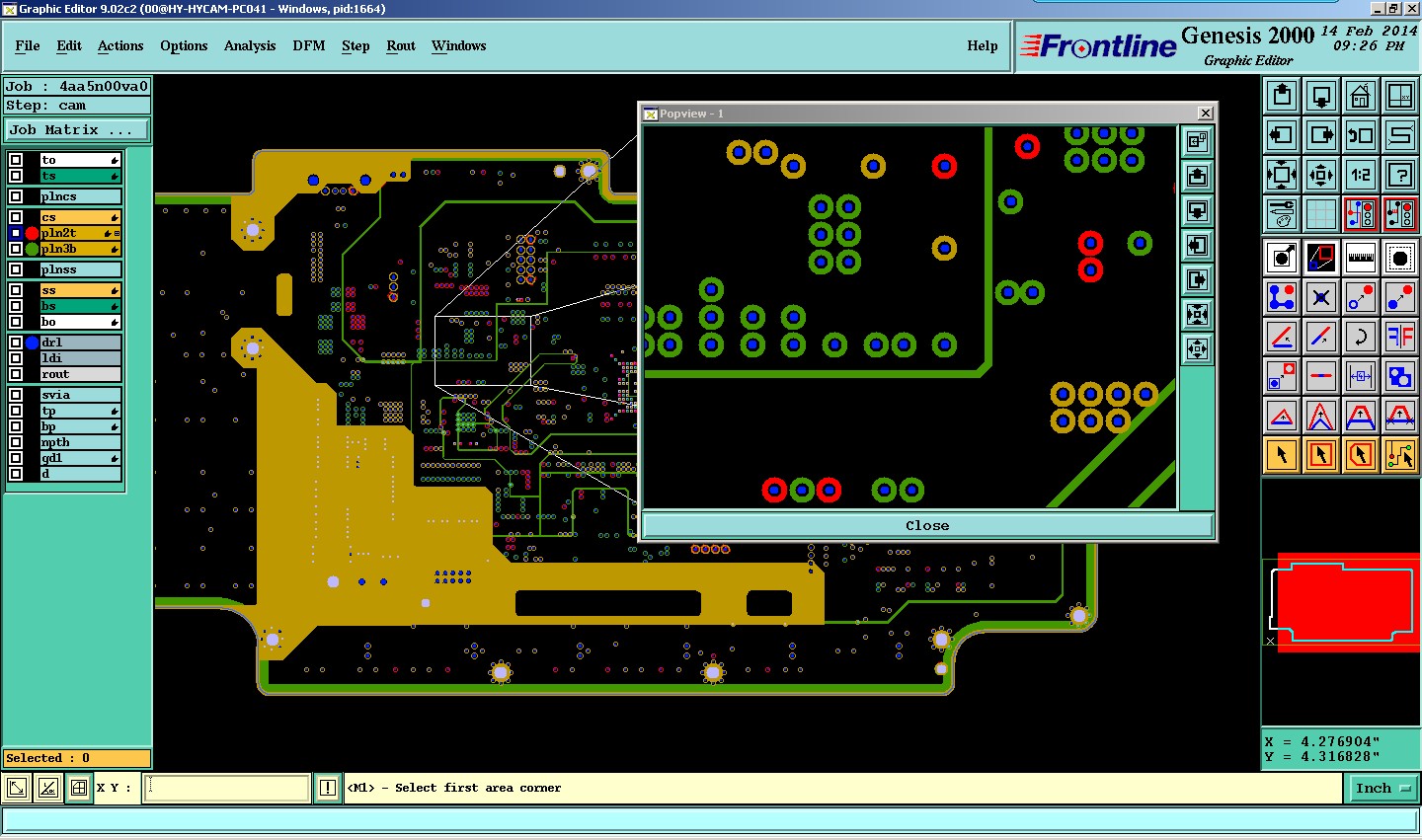Image resolution: width=1422 pixels, height=840 pixels.
Task: Click the green color circle of pln3b
Action: 32,249
